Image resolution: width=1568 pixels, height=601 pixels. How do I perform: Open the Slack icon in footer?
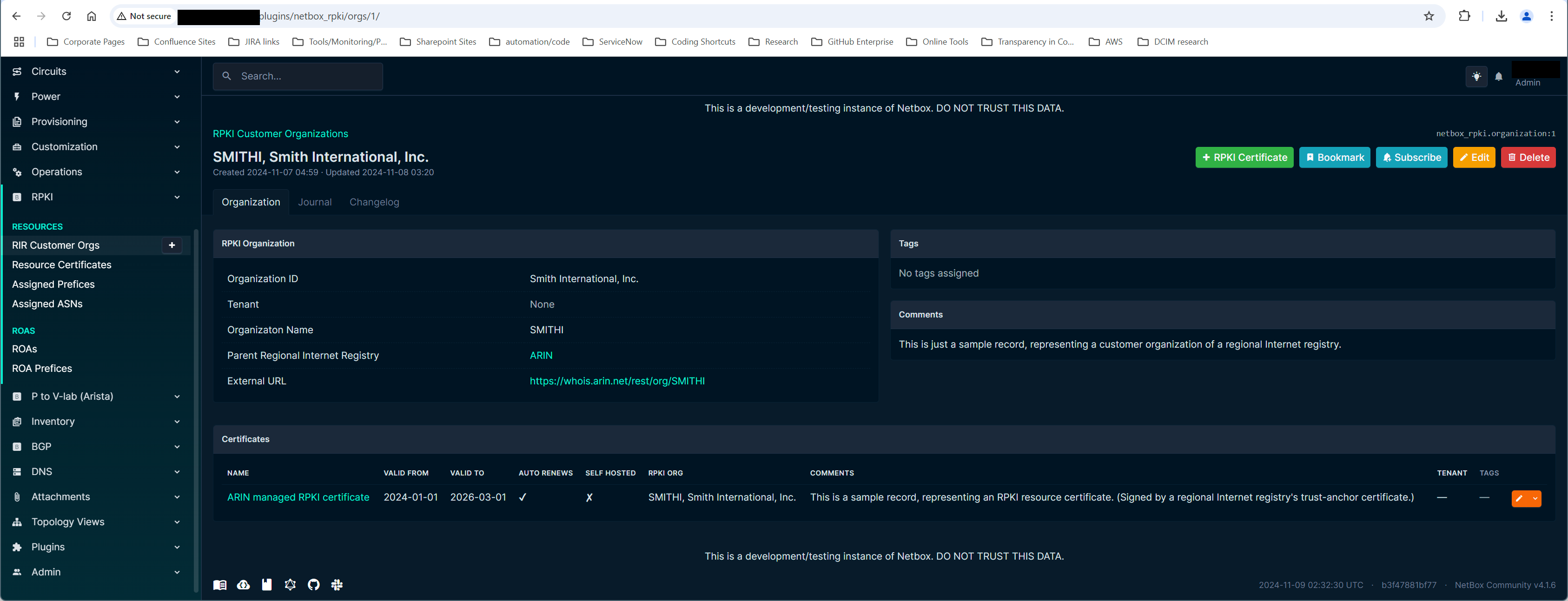tap(337, 585)
